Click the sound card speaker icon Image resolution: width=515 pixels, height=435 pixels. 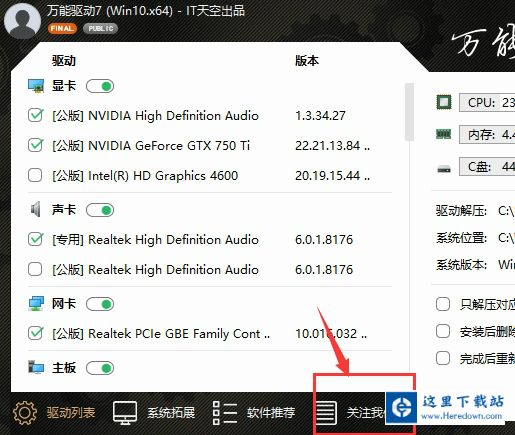click(36, 209)
